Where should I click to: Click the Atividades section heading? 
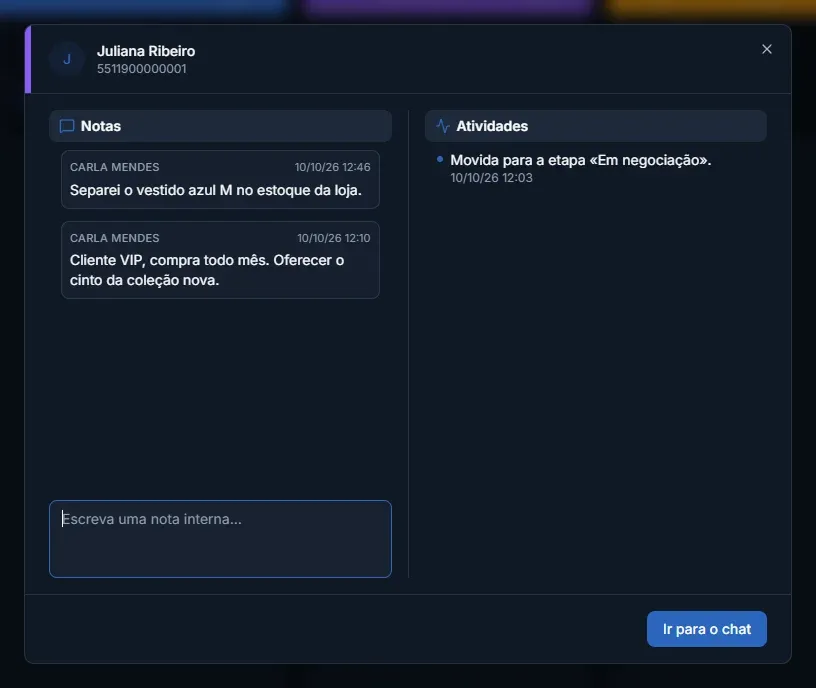click(x=492, y=126)
